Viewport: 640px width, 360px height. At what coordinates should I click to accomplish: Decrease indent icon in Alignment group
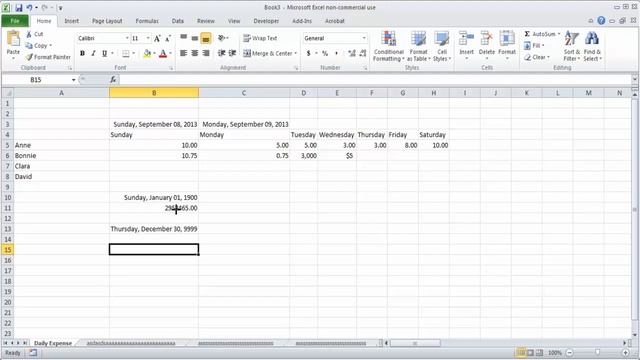[221, 53]
